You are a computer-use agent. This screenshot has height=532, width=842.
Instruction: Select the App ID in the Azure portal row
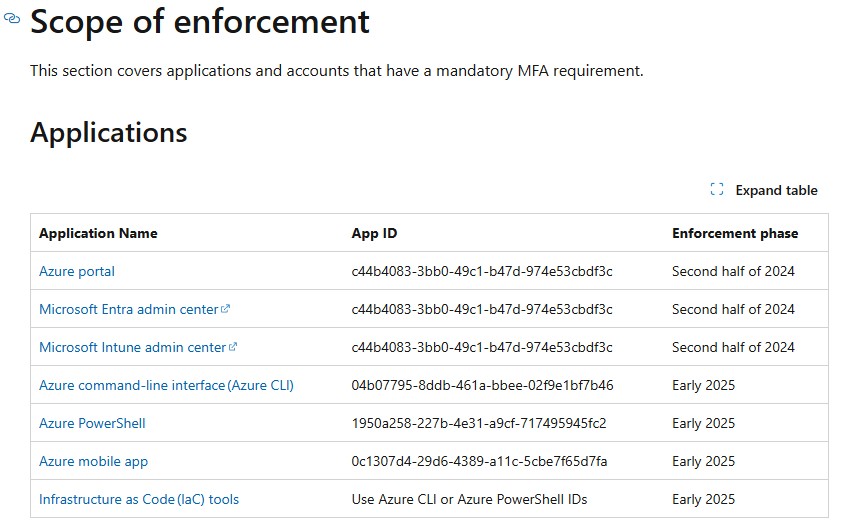point(482,272)
